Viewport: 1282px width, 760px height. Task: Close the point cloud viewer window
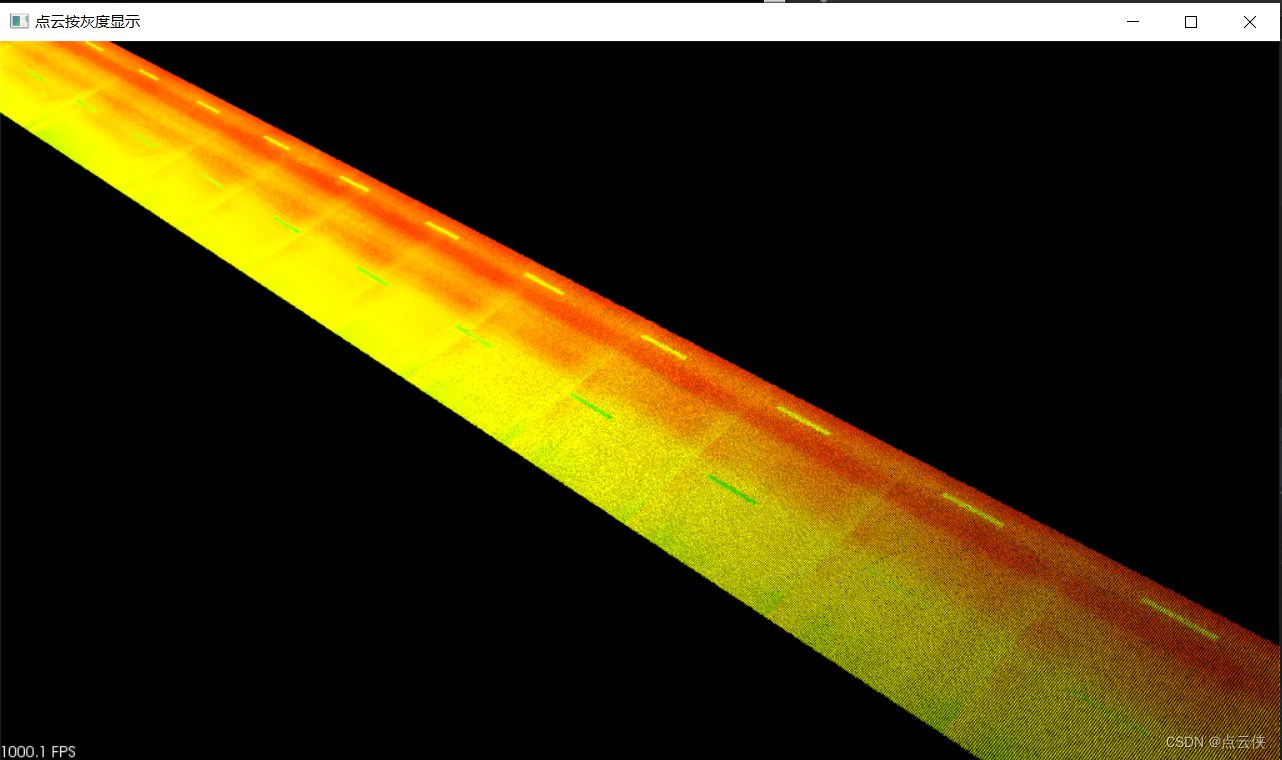click(1249, 21)
